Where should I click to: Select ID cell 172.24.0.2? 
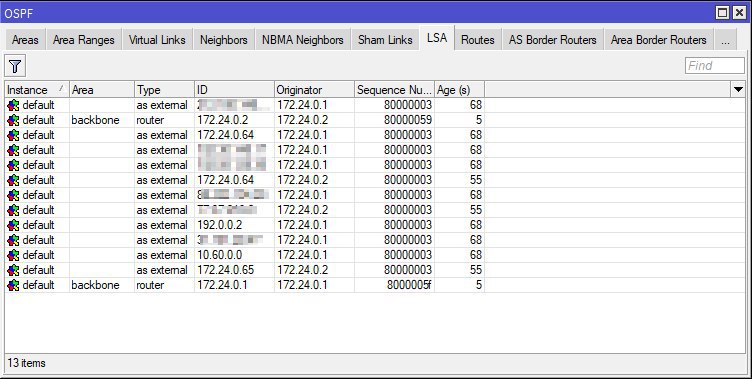pyautogui.click(x=223, y=120)
